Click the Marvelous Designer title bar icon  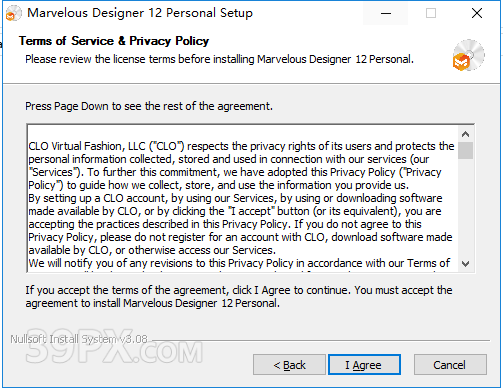coord(13,13)
